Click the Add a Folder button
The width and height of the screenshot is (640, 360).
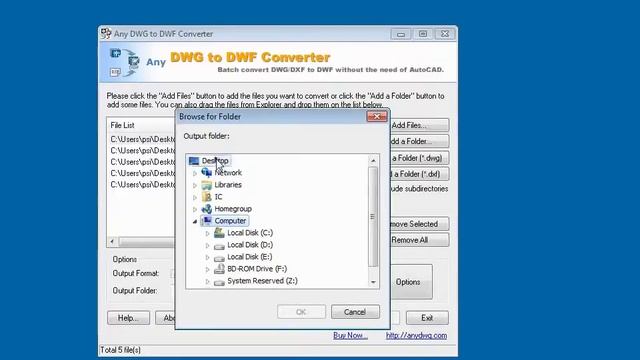[419, 141]
